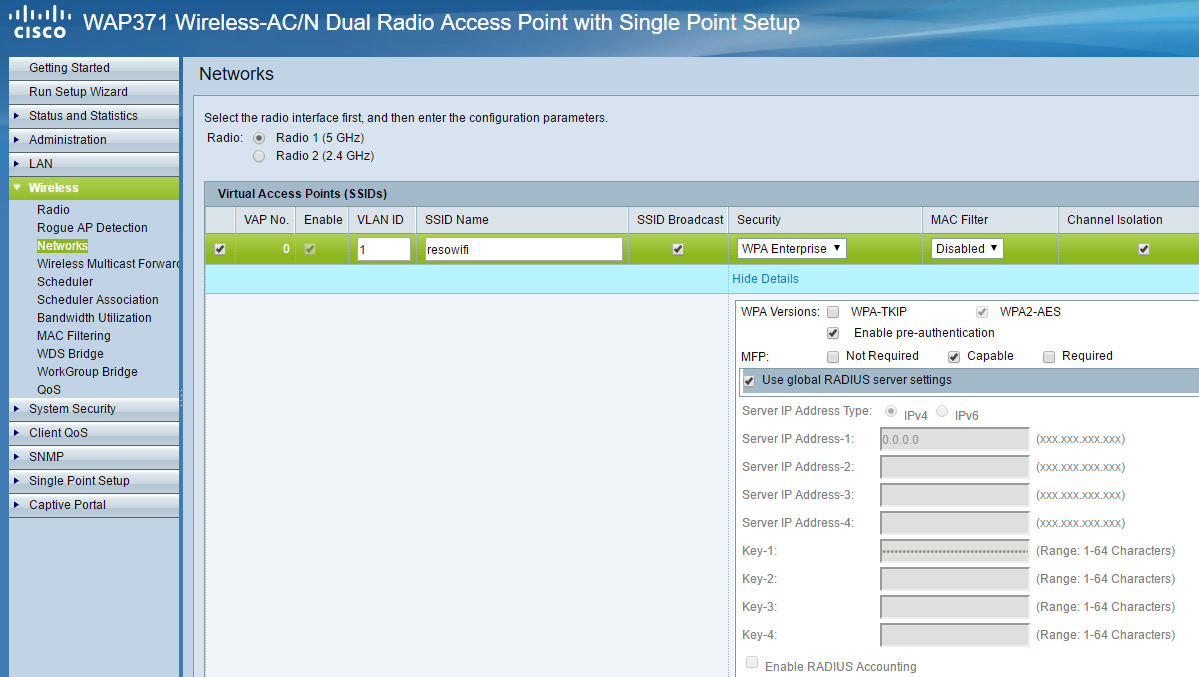Click the VAP No. column header
The width and height of the screenshot is (1199, 677).
point(266,220)
